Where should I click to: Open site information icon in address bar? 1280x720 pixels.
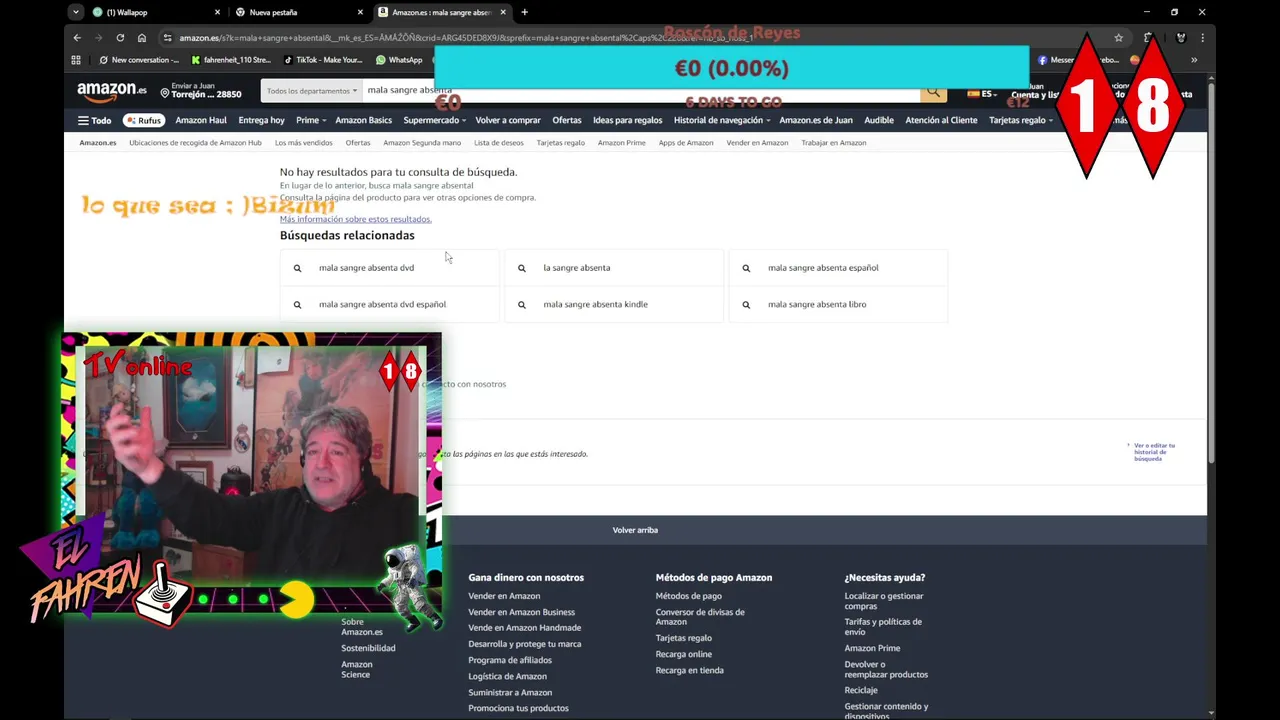(167, 38)
